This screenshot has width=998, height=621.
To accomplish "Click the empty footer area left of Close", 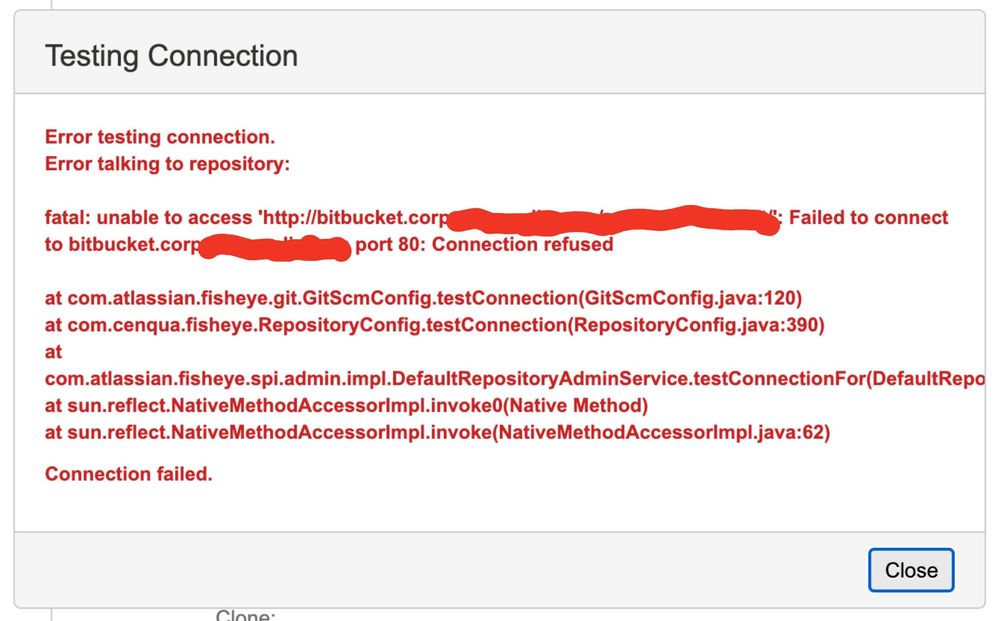I will coord(441,569).
